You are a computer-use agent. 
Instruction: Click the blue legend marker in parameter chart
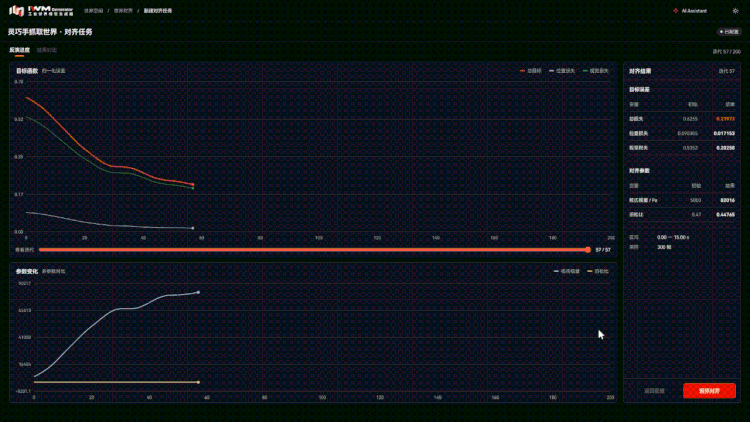(556, 271)
